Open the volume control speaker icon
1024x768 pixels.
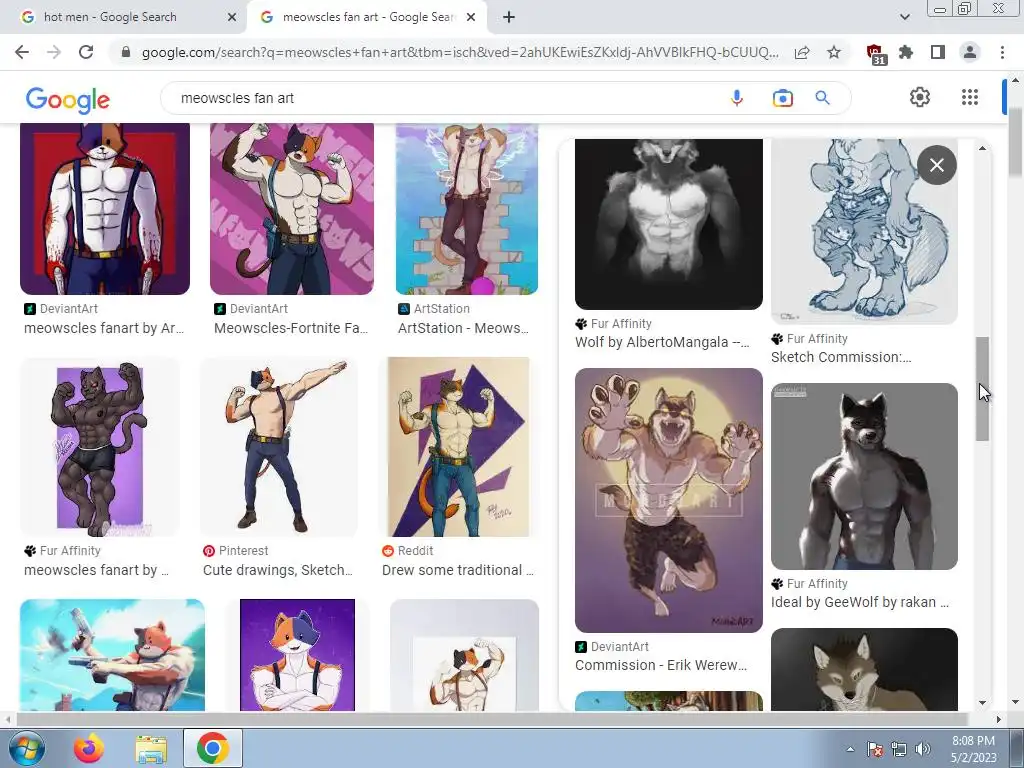pyautogui.click(x=923, y=749)
